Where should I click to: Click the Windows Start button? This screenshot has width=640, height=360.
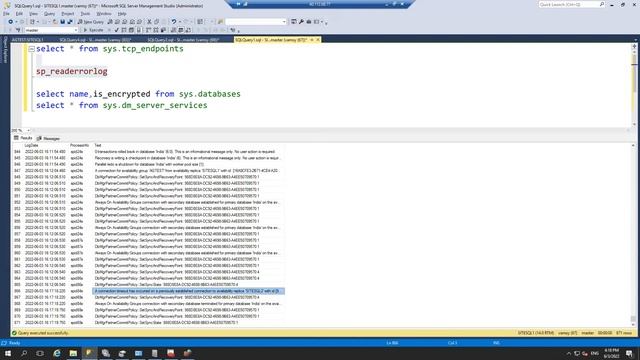click(x=8, y=353)
